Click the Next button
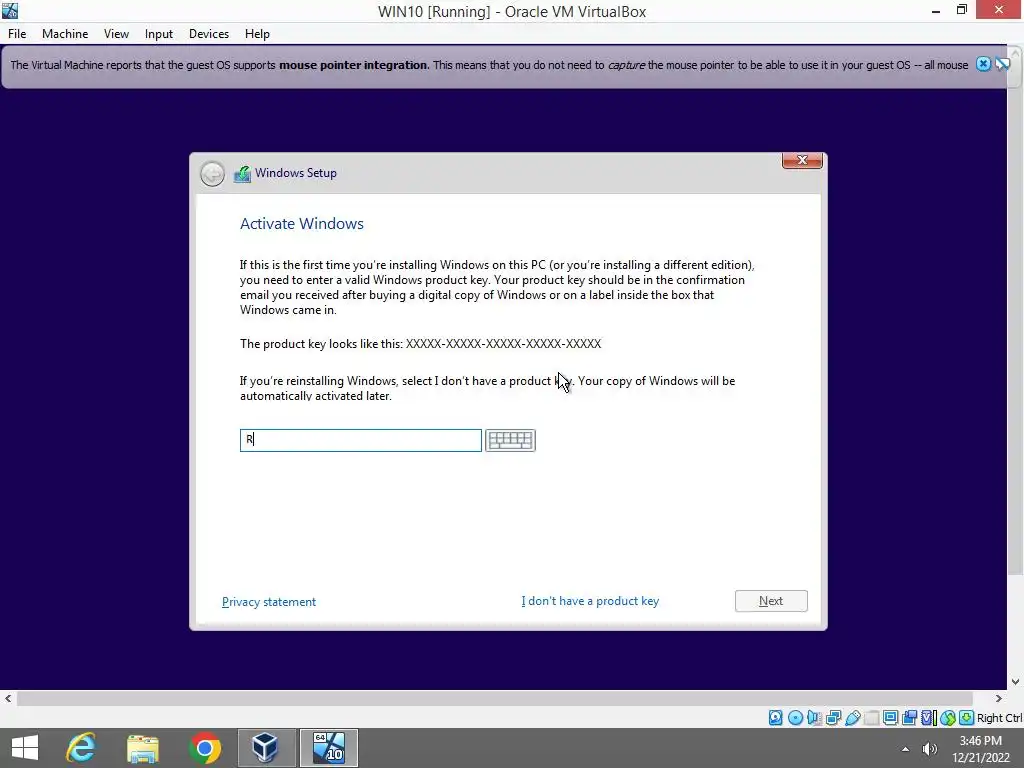Viewport: 1024px width, 768px height. coord(771,601)
